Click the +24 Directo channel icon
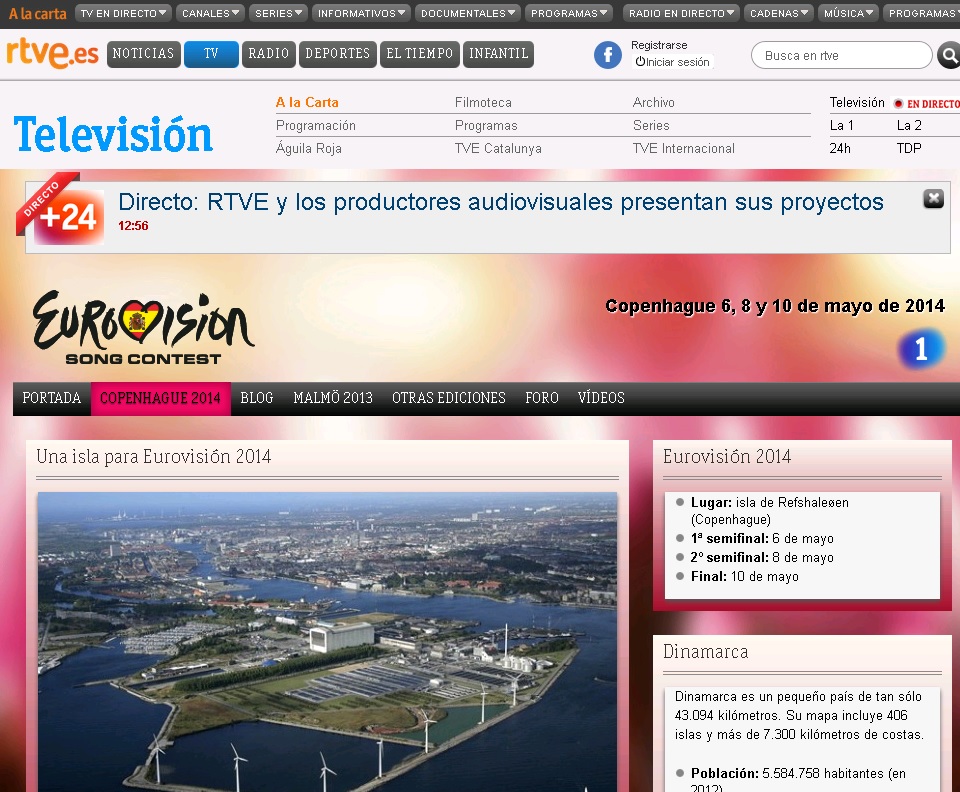The width and height of the screenshot is (960, 792). click(x=68, y=216)
